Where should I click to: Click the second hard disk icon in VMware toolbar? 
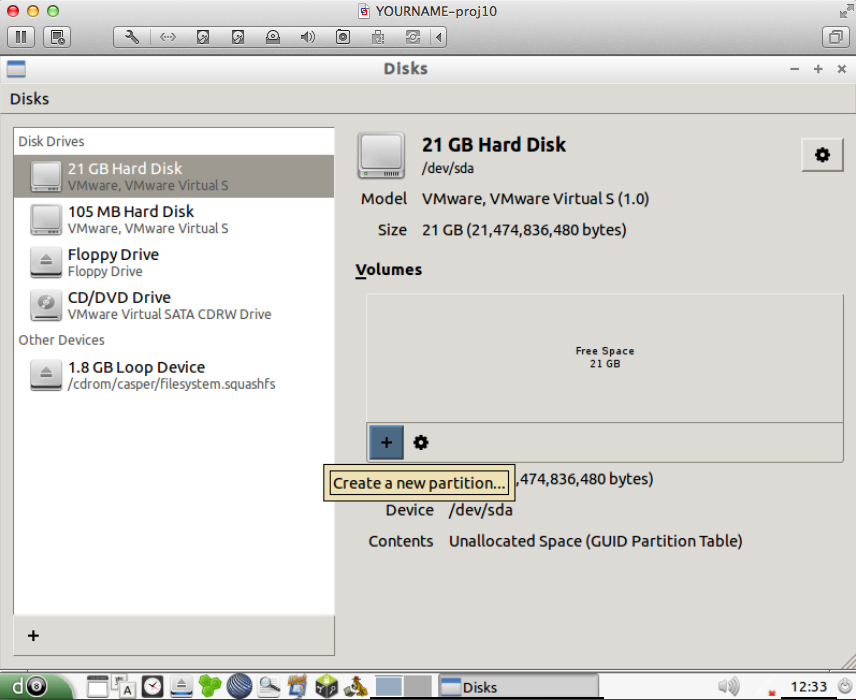[237, 37]
